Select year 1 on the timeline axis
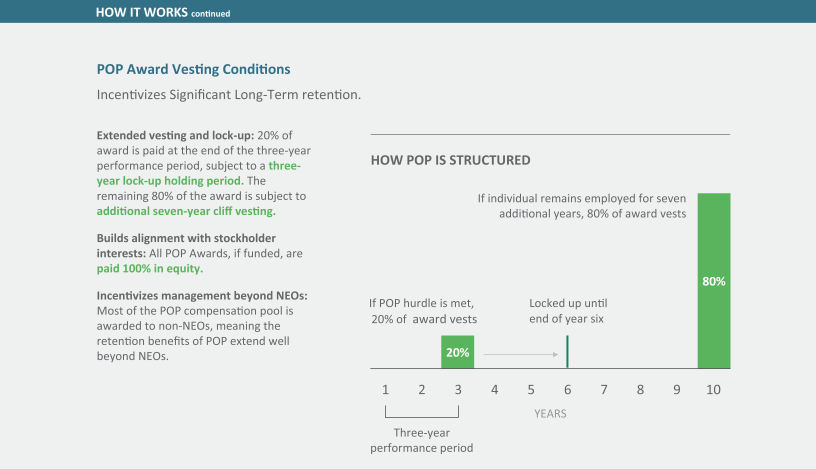Screen dimensions: 816x469 (x=385, y=388)
